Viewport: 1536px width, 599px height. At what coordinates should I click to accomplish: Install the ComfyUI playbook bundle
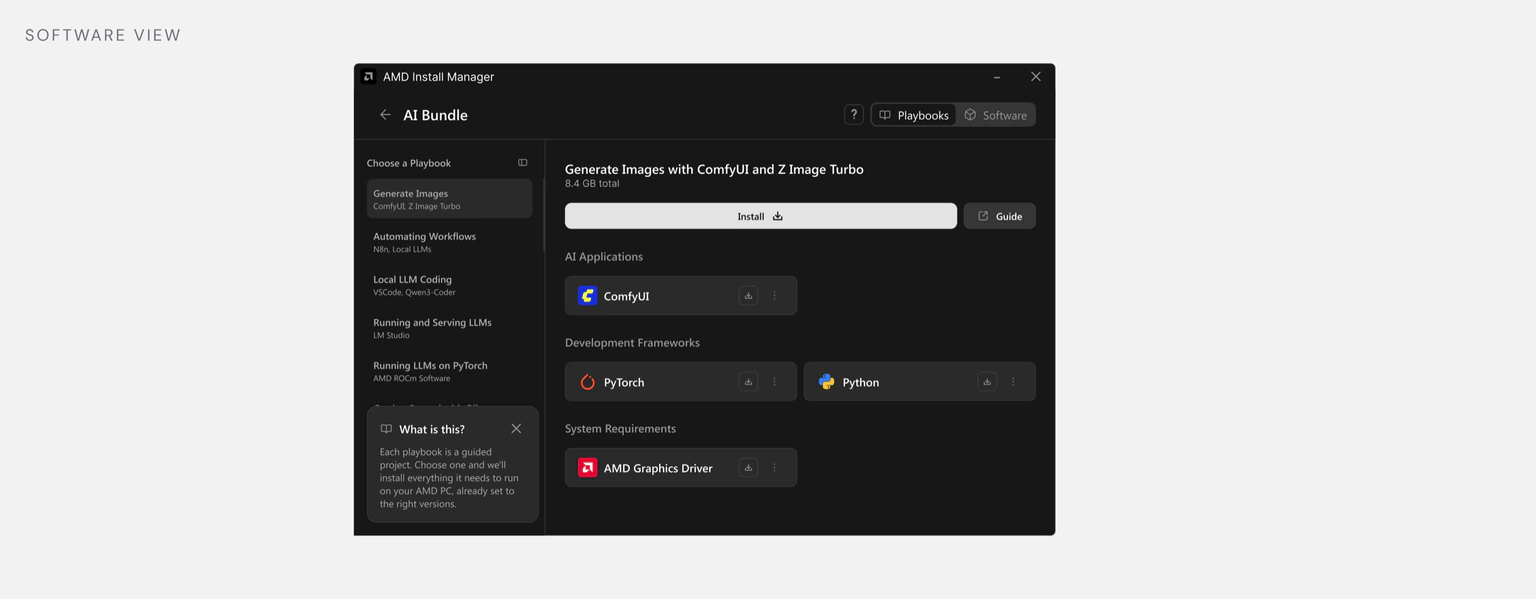click(x=761, y=216)
